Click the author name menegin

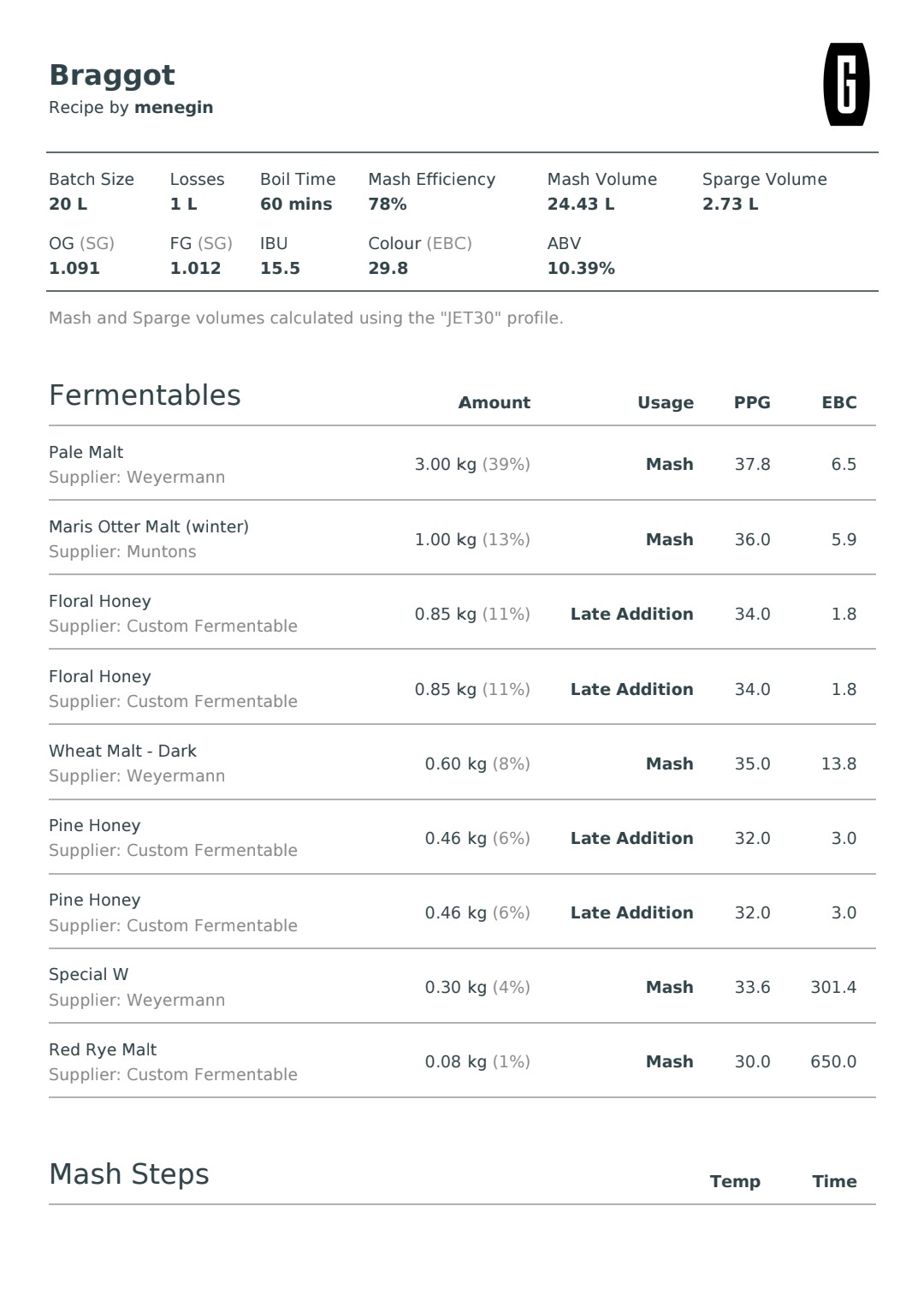pos(174,108)
